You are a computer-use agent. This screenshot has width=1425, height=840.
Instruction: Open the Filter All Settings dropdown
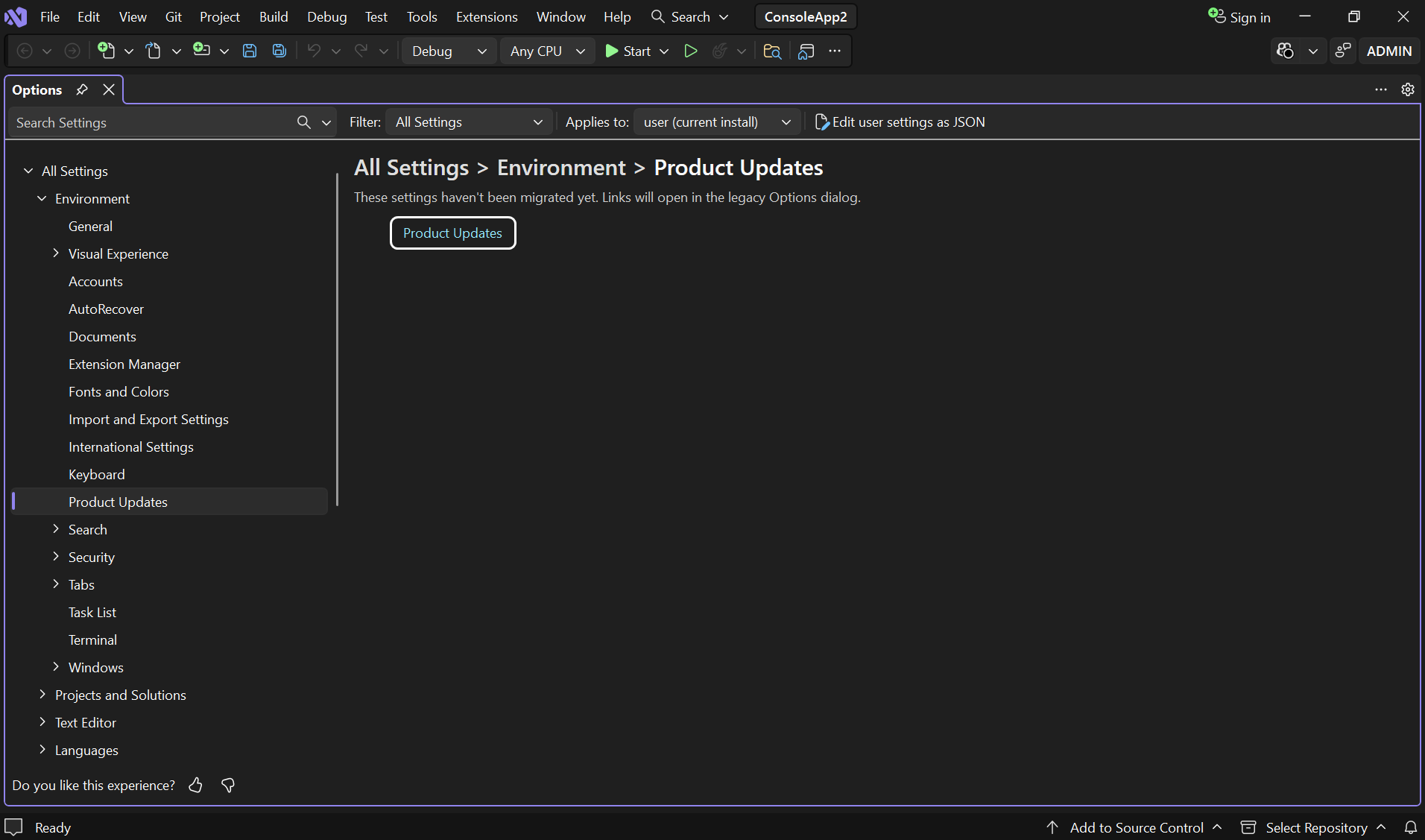pos(469,122)
